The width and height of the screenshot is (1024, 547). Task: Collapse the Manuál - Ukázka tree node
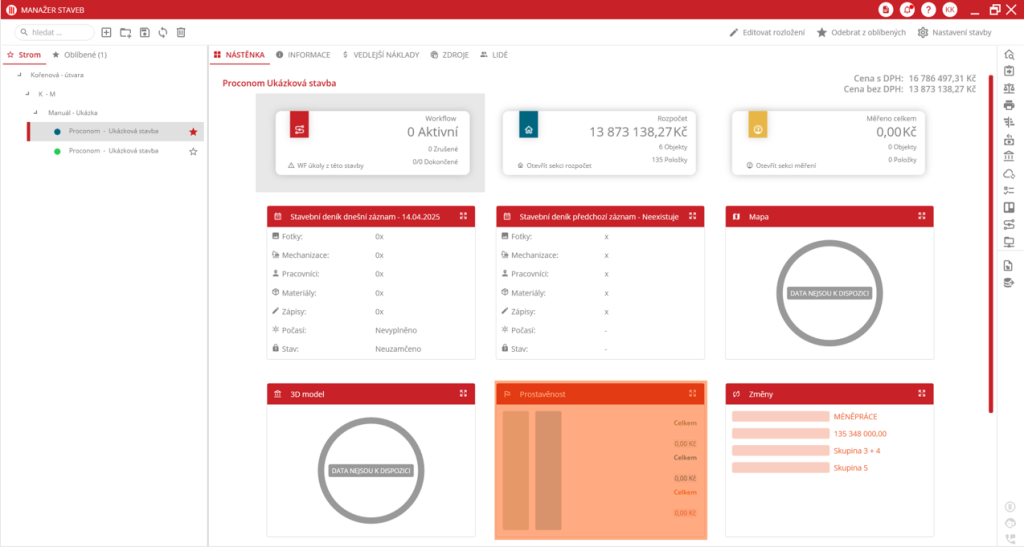pos(38,113)
